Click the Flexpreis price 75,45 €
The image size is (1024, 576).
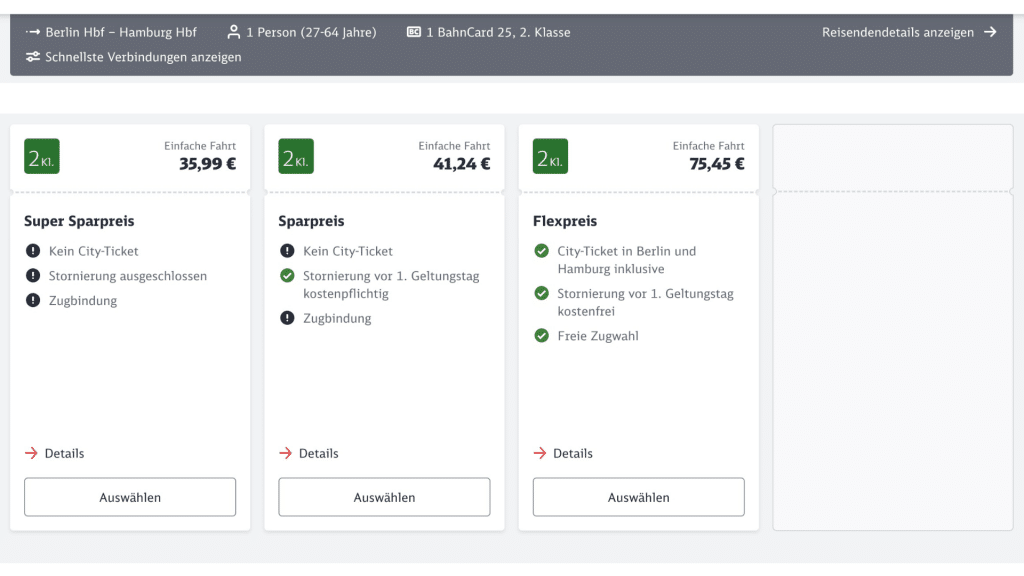coord(716,164)
